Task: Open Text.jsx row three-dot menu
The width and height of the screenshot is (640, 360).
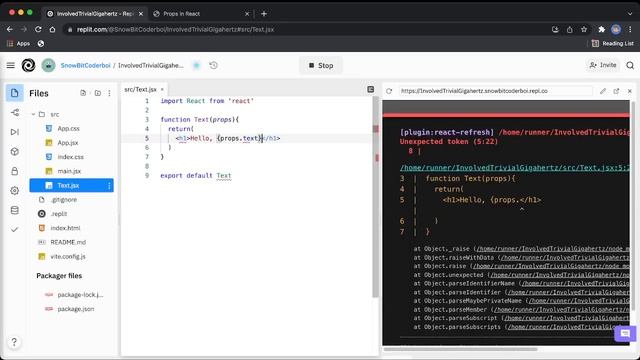Action: point(109,186)
